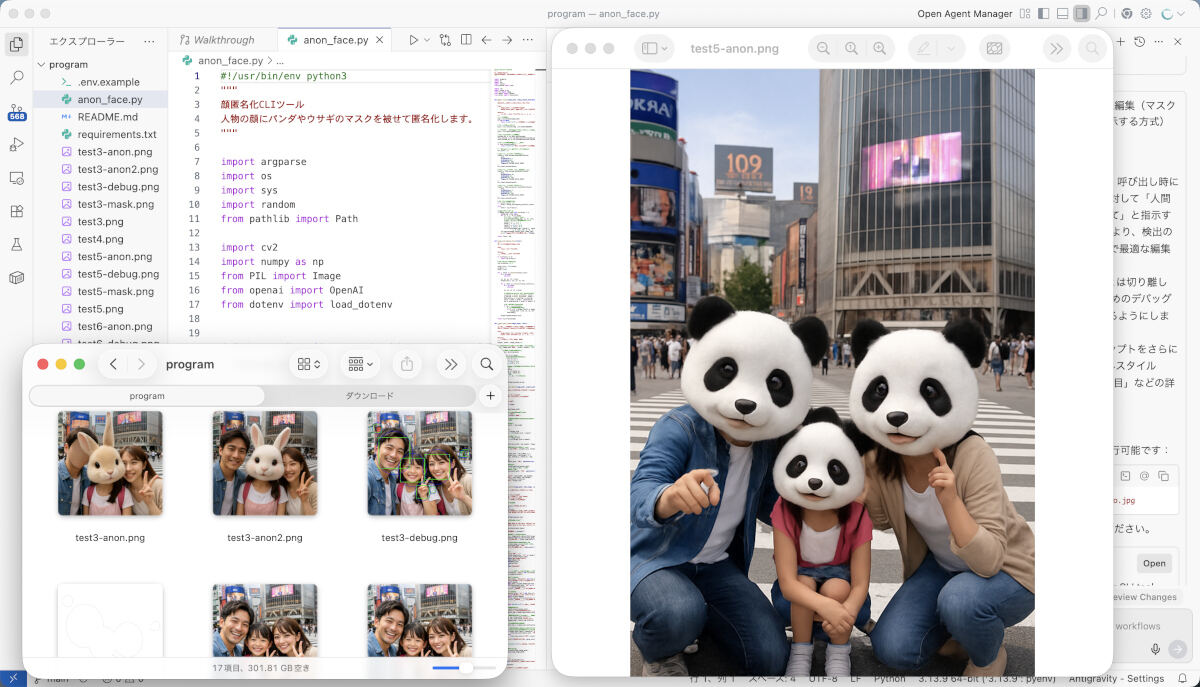Select the Search icon in the activity bar
1200x687 pixels.
point(16,78)
